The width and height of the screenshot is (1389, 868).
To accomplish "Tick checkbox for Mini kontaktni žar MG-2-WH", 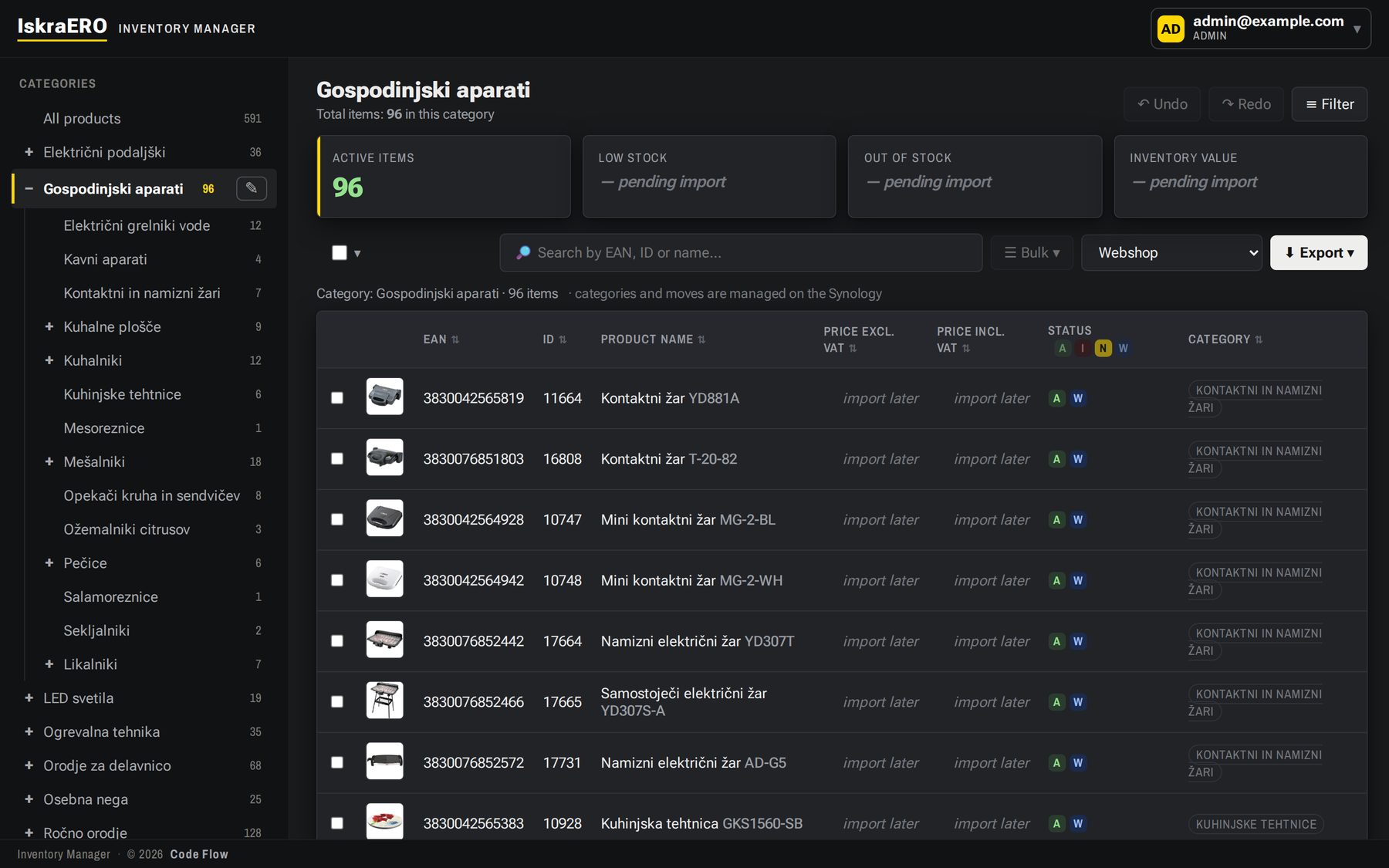I will click(337, 580).
